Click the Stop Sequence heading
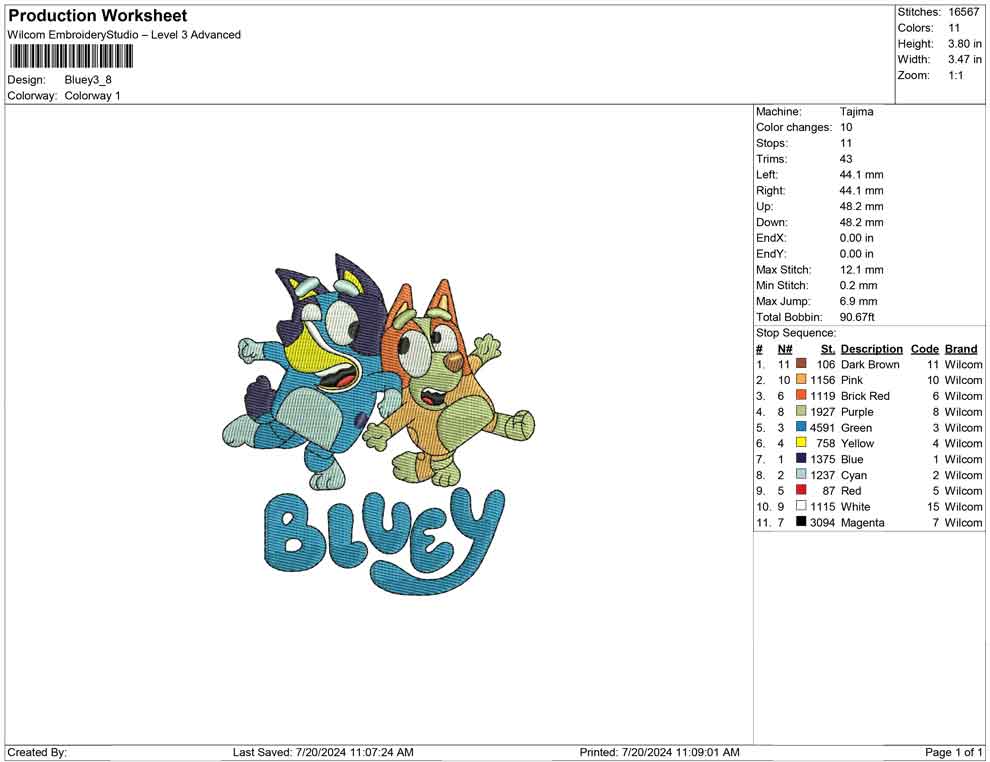The width and height of the screenshot is (990, 762). tap(796, 333)
